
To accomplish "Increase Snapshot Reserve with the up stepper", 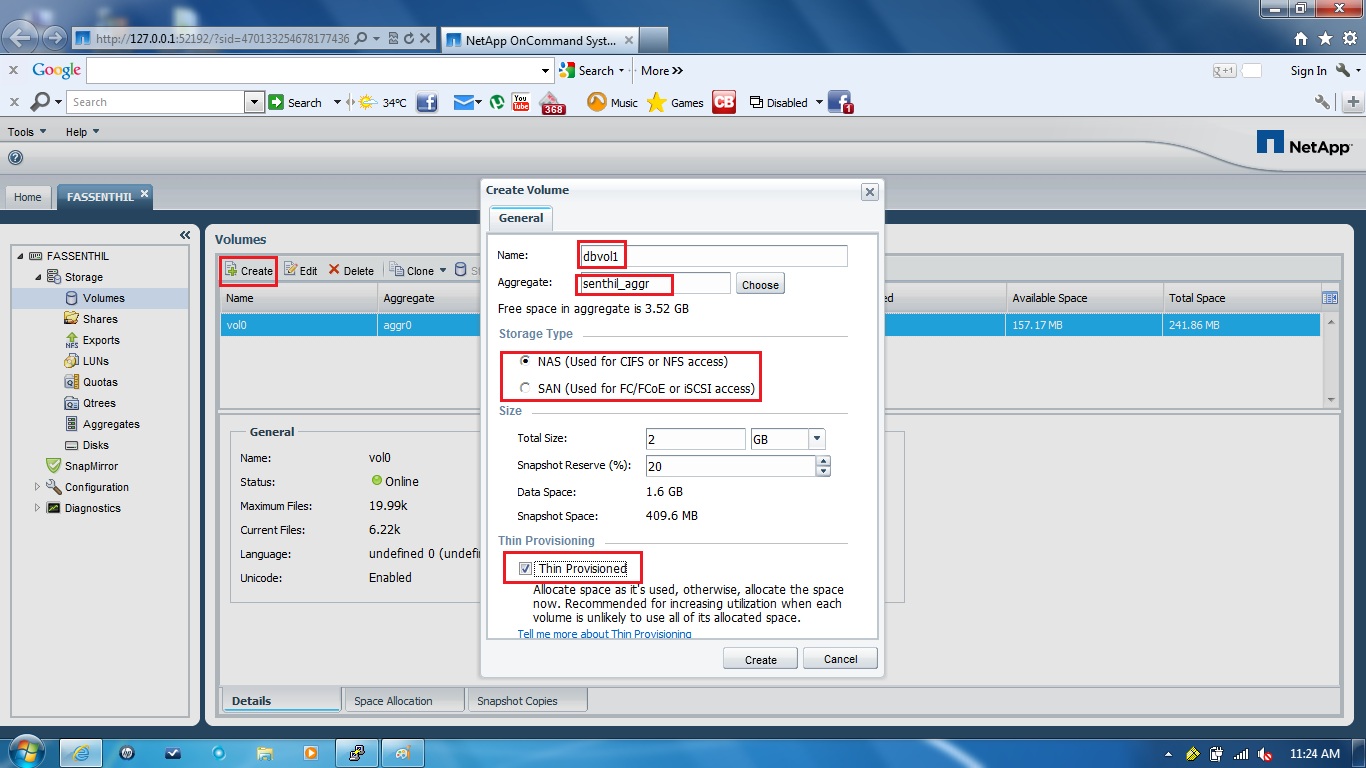I will tap(822, 461).
